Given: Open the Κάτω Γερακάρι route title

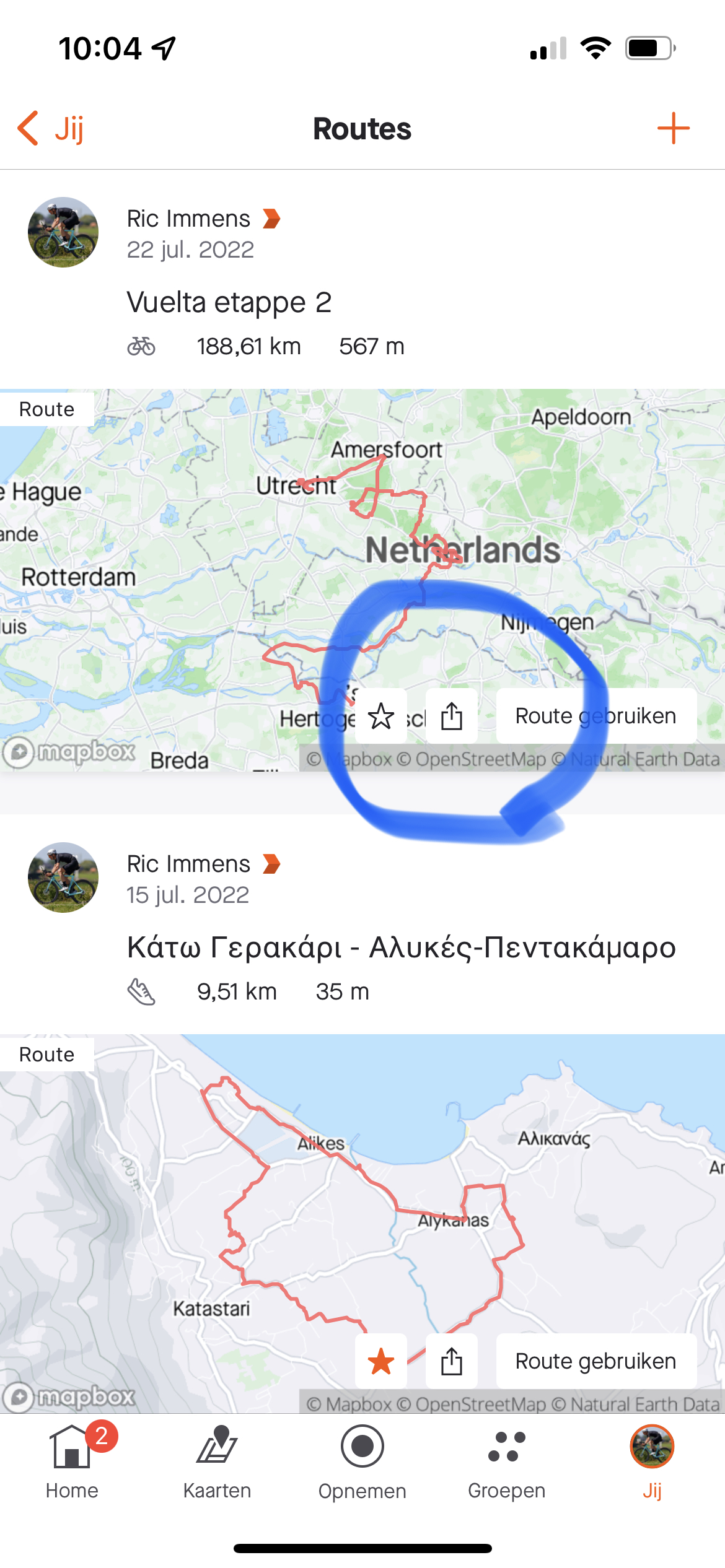Looking at the screenshot, I should pyautogui.click(x=402, y=947).
